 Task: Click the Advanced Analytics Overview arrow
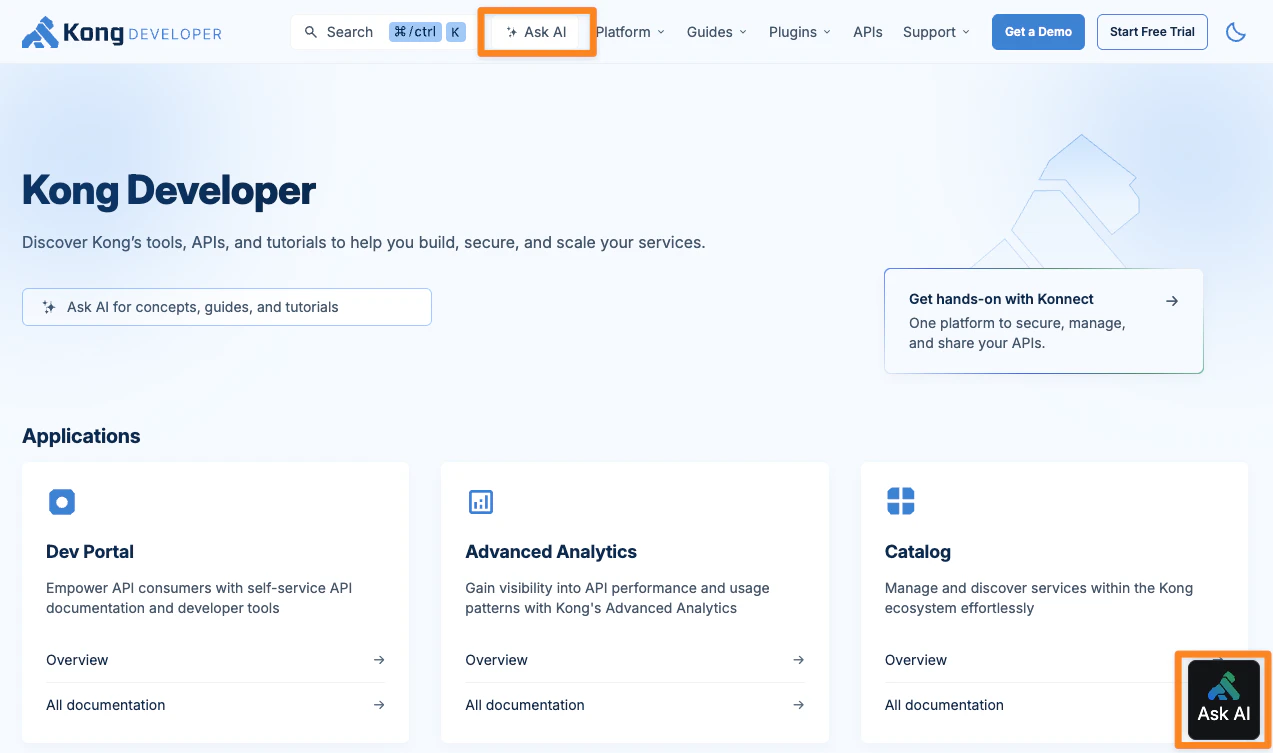coord(798,660)
